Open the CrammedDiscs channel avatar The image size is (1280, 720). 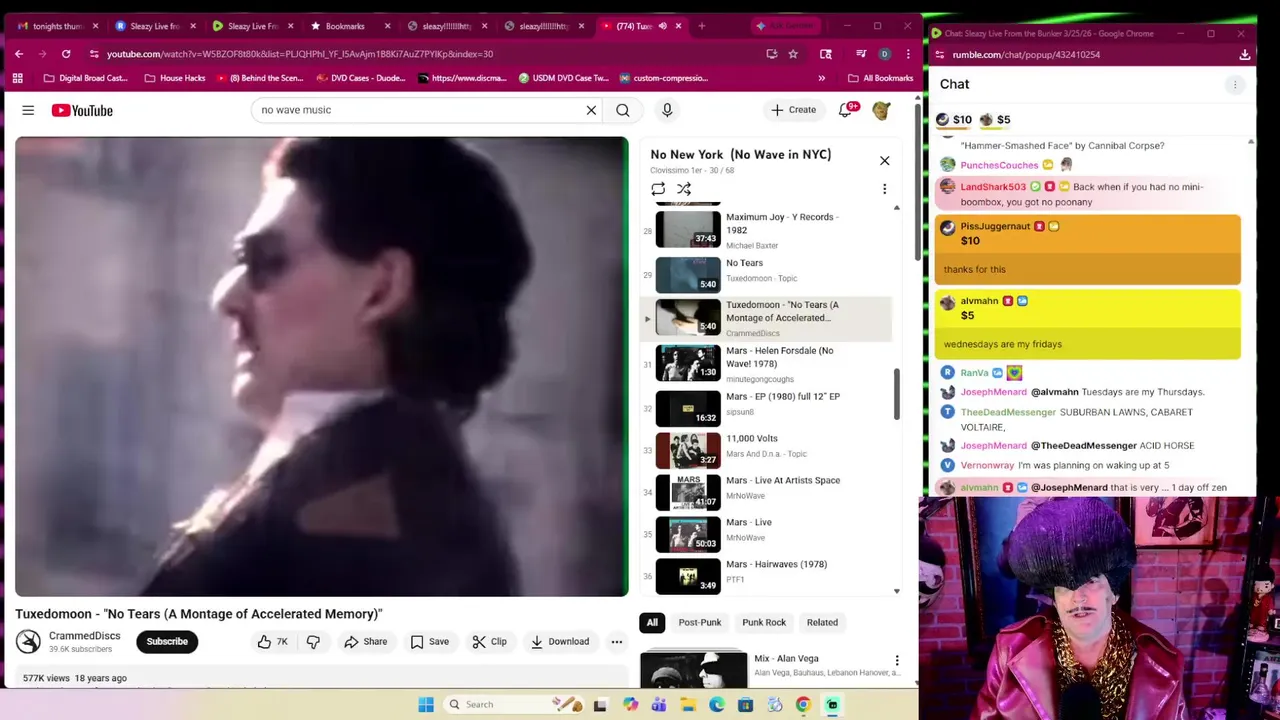coord(28,641)
